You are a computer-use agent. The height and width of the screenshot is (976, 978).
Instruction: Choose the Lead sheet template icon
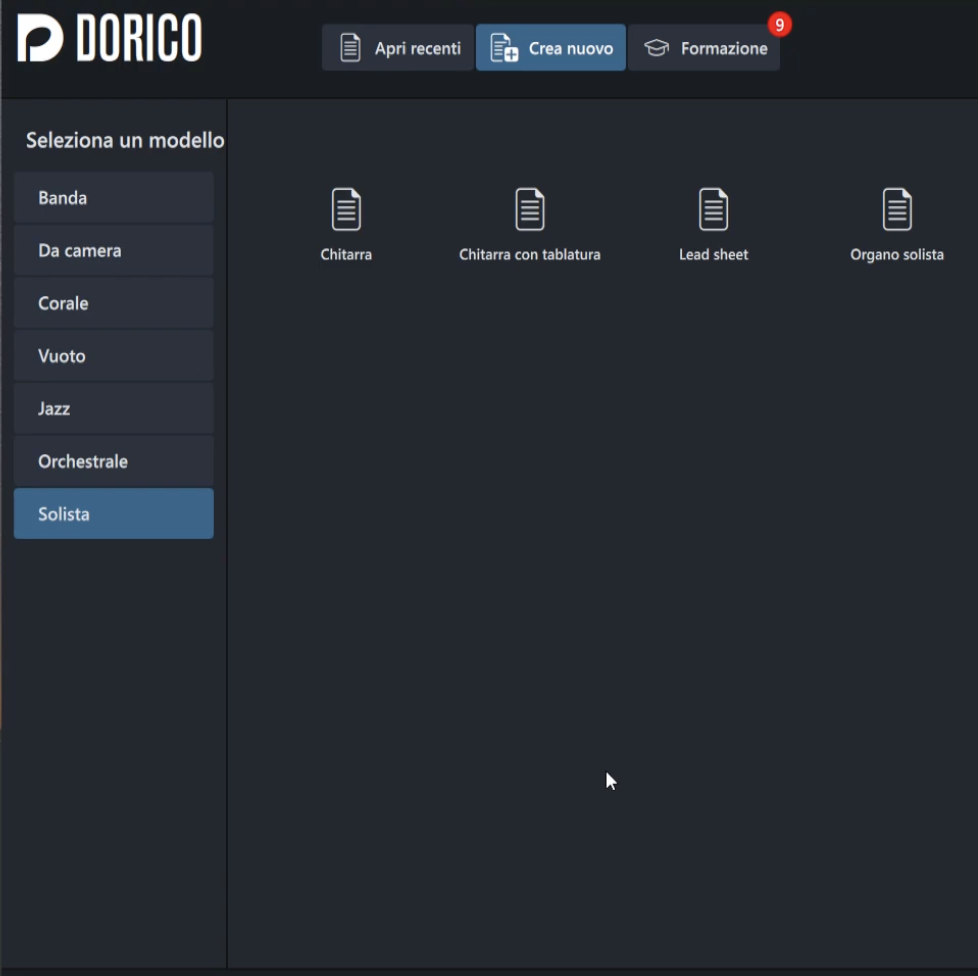coord(713,210)
